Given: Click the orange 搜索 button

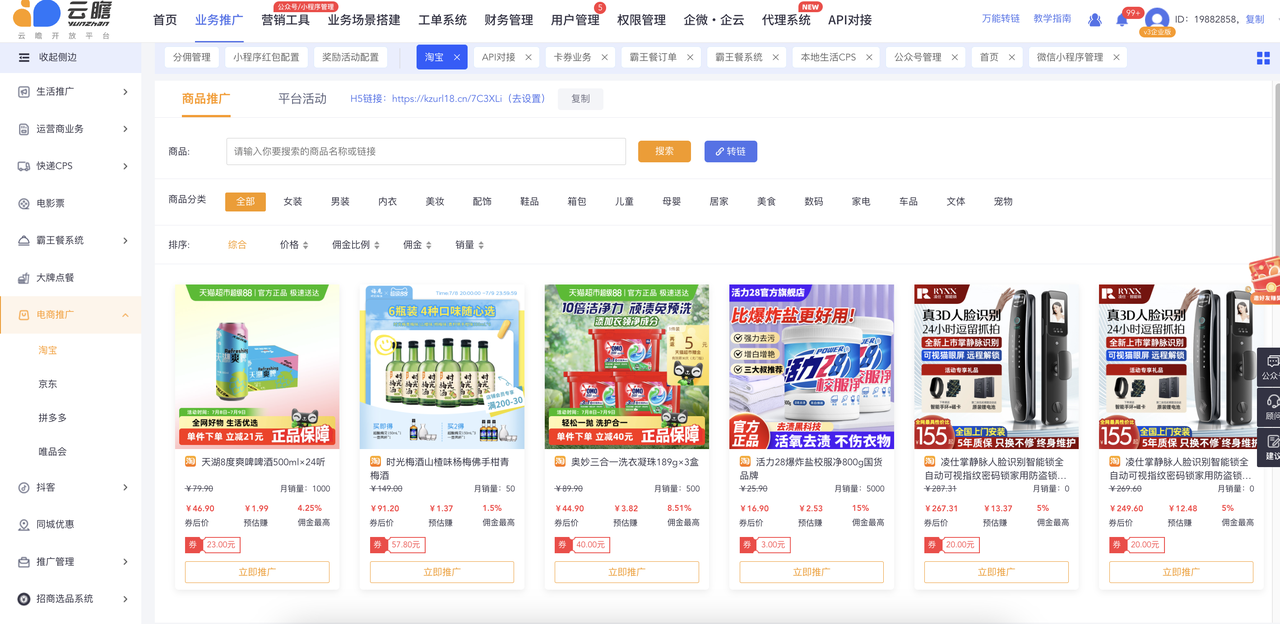Looking at the screenshot, I should 665,151.
